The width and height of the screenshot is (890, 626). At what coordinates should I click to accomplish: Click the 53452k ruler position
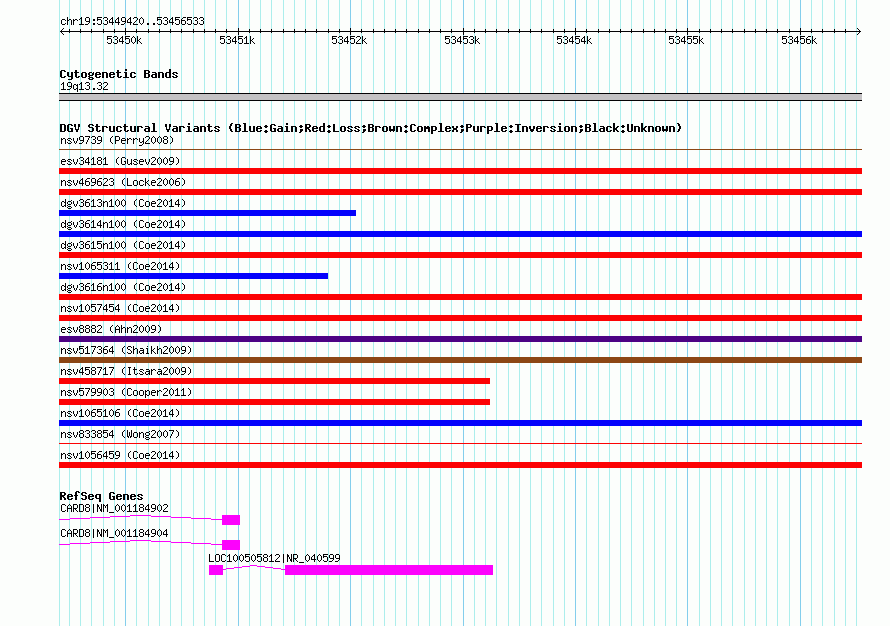pos(349,40)
